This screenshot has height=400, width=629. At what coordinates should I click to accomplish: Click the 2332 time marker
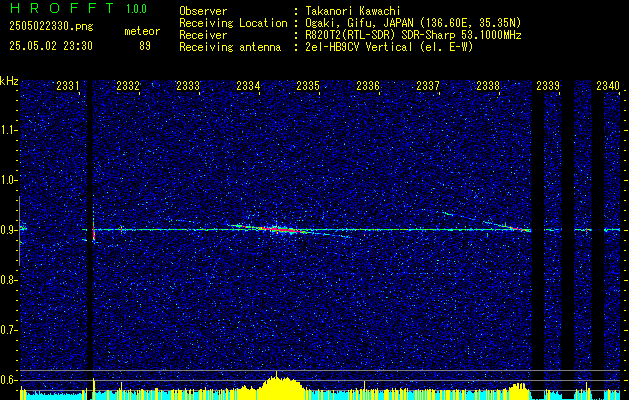pos(128,85)
